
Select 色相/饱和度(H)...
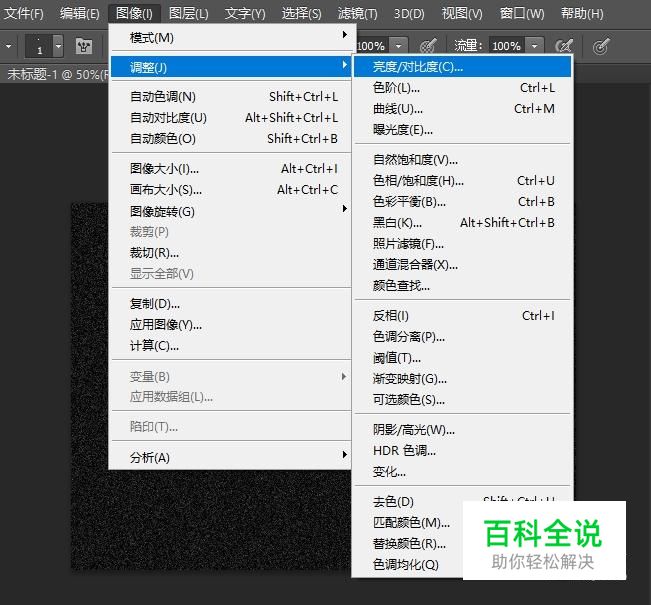pyautogui.click(x=463, y=181)
